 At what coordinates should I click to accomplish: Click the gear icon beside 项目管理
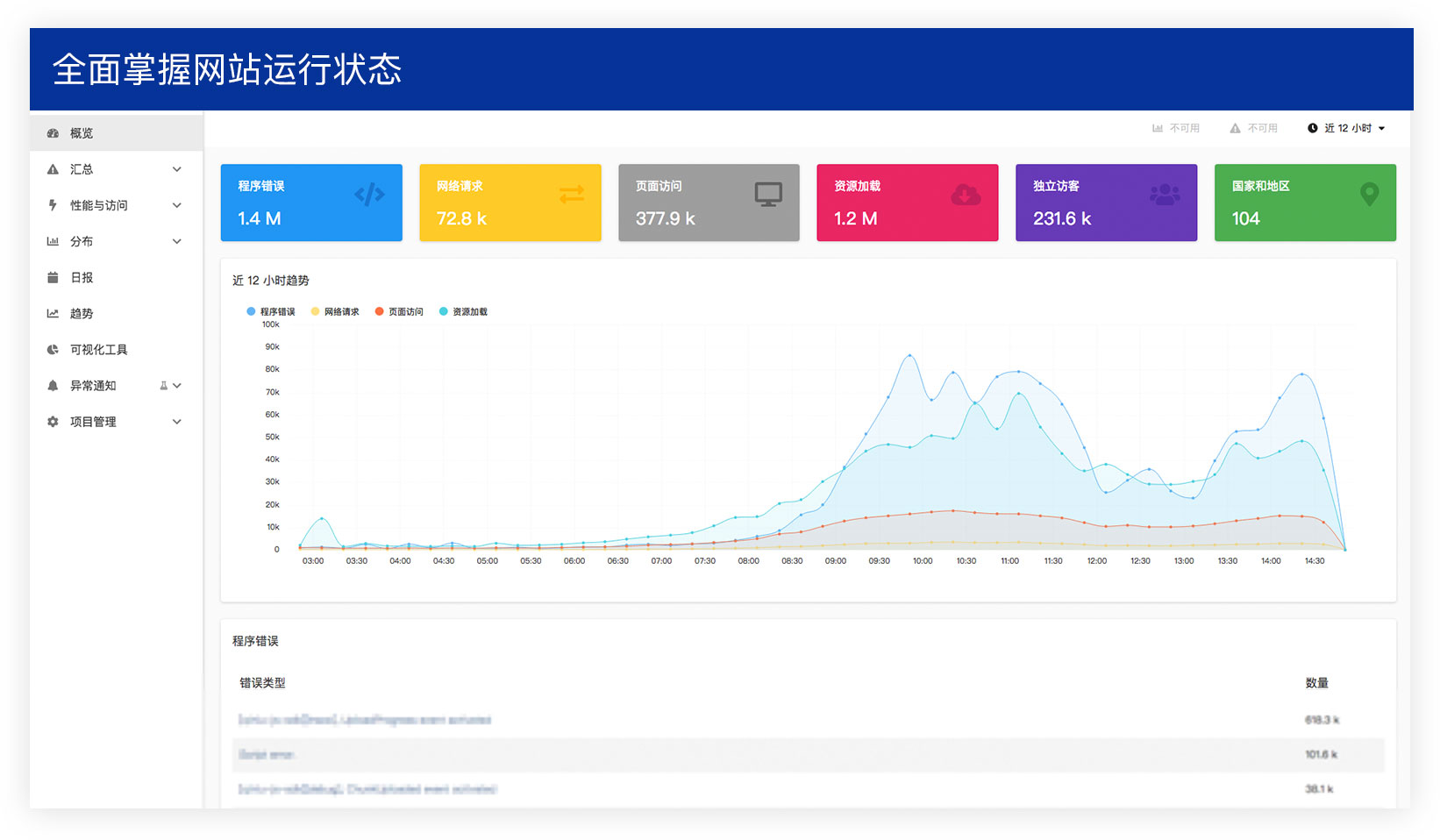pos(53,422)
